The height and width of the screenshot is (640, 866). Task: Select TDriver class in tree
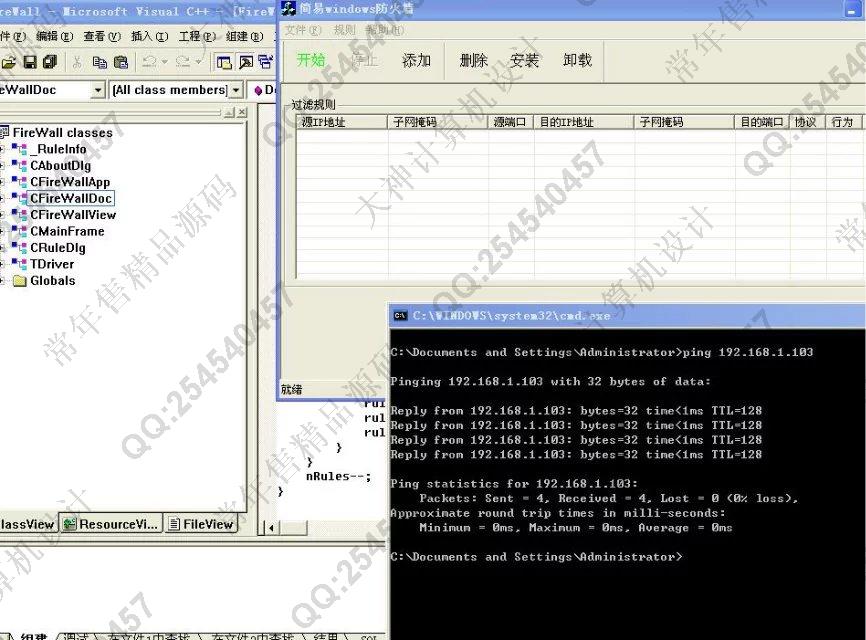[52, 264]
